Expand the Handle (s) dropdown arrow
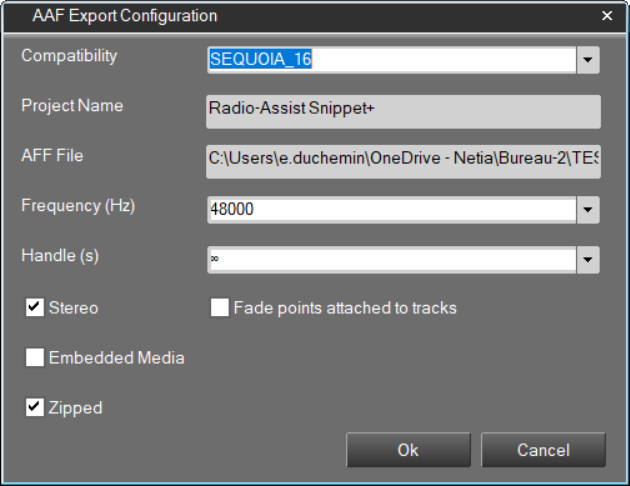Viewport: 630px width, 486px height. click(x=588, y=260)
